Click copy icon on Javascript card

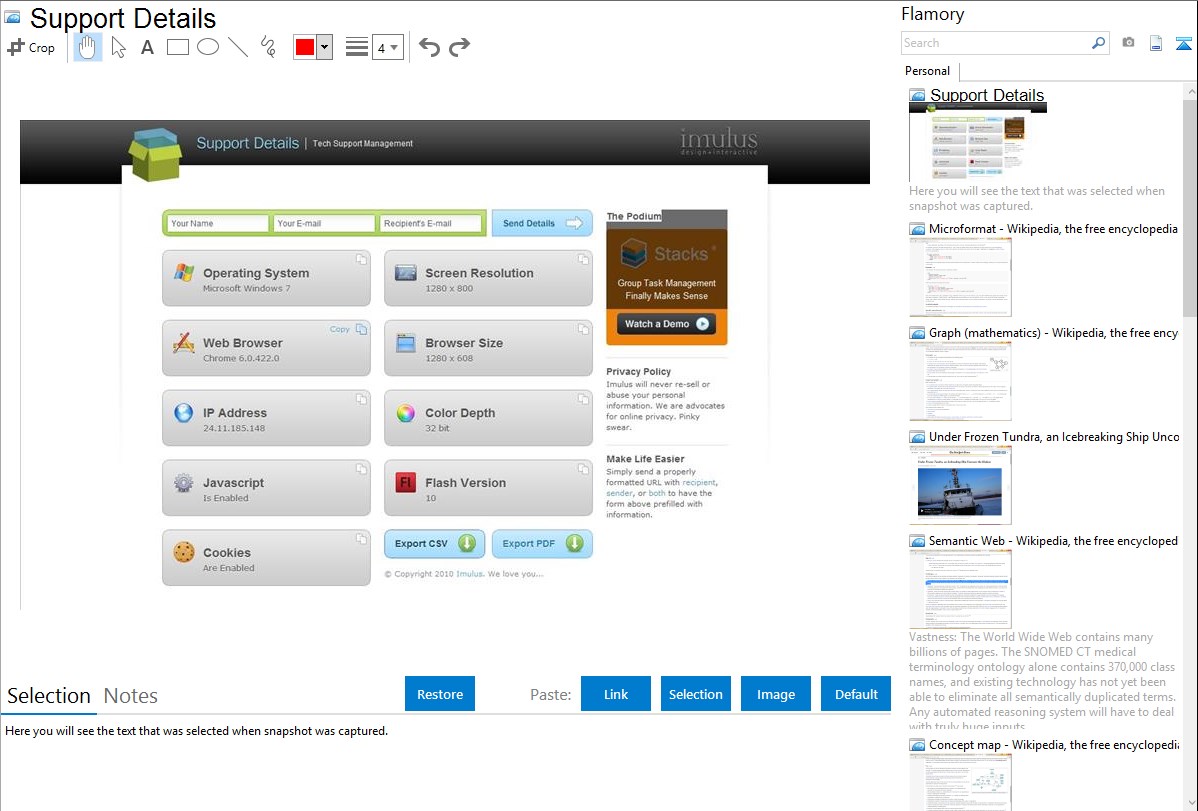click(x=361, y=469)
